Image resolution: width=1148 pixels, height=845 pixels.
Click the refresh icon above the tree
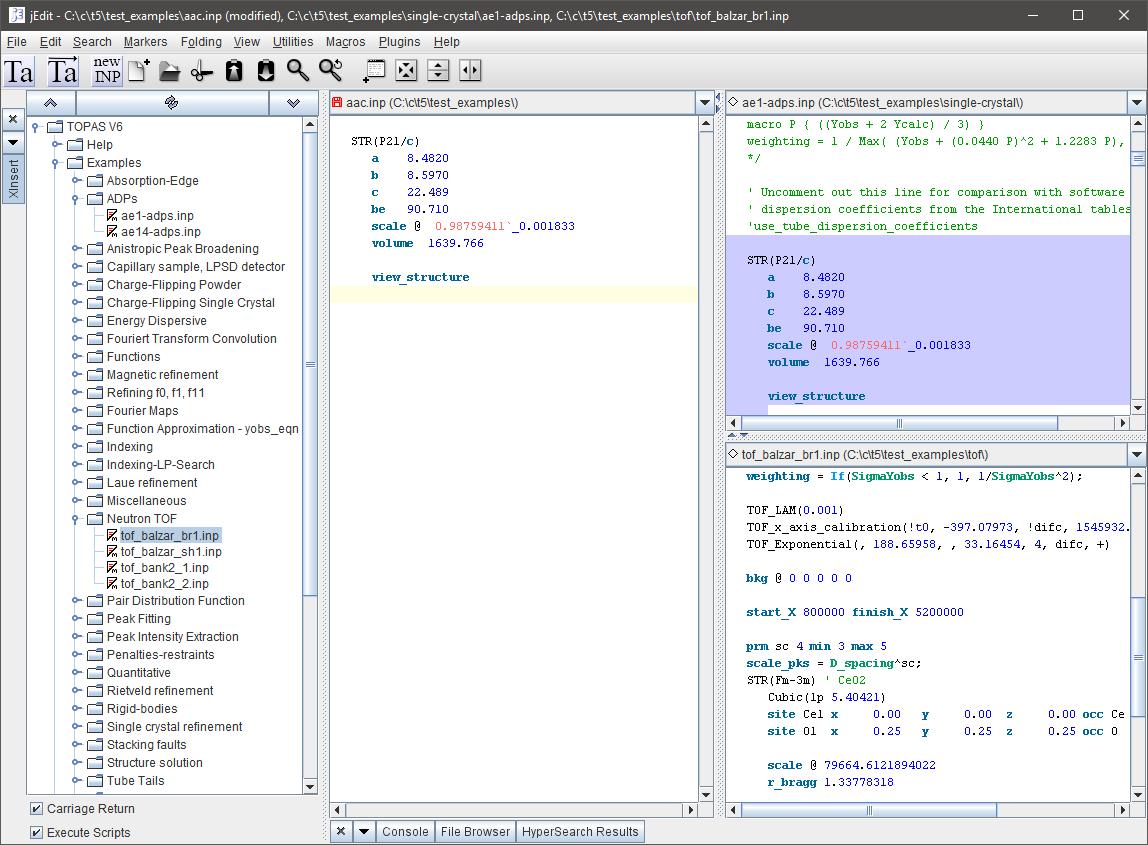coord(171,103)
